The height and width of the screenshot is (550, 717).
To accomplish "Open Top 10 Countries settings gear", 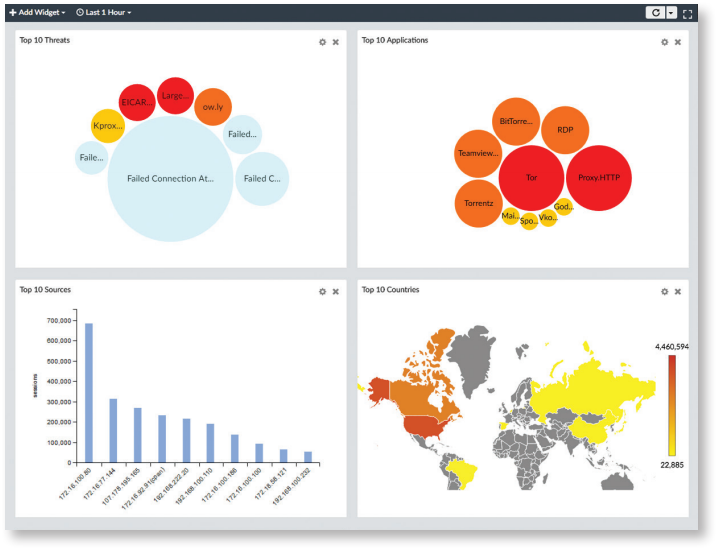I will click(664, 292).
